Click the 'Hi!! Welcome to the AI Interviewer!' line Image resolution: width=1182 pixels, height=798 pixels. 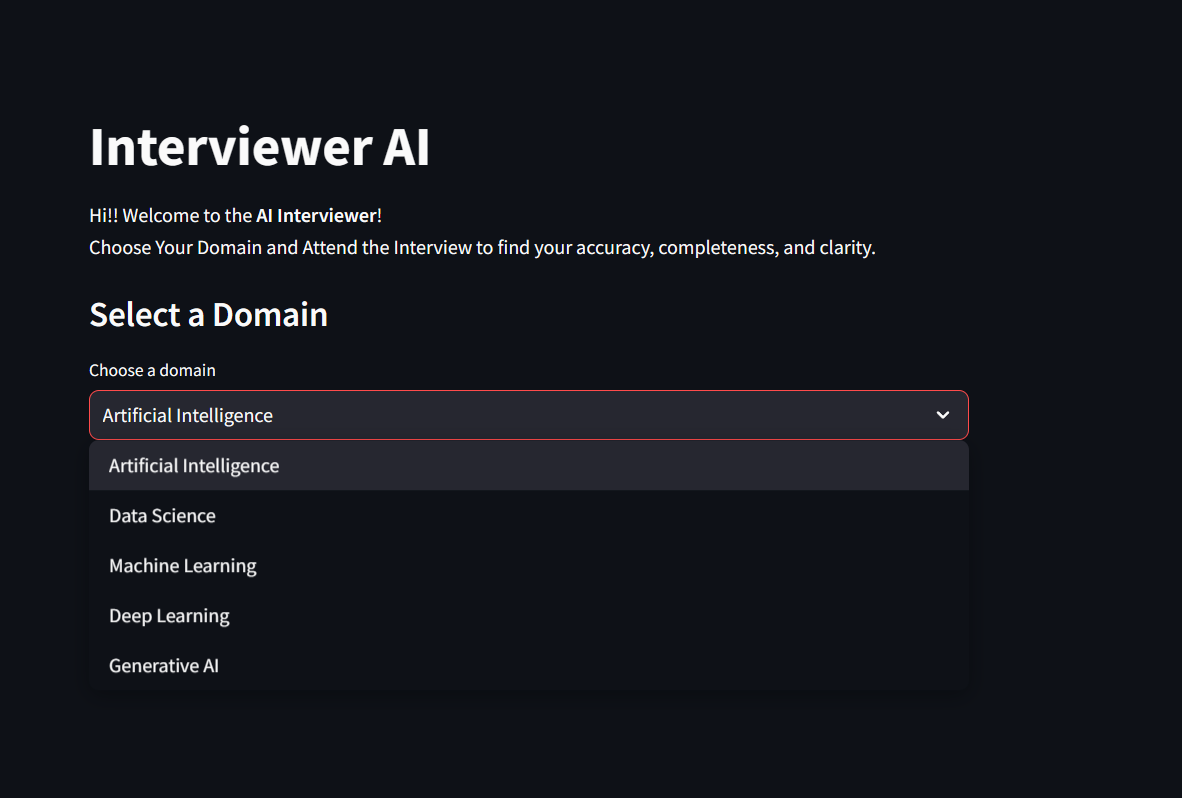(x=235, y=216)
